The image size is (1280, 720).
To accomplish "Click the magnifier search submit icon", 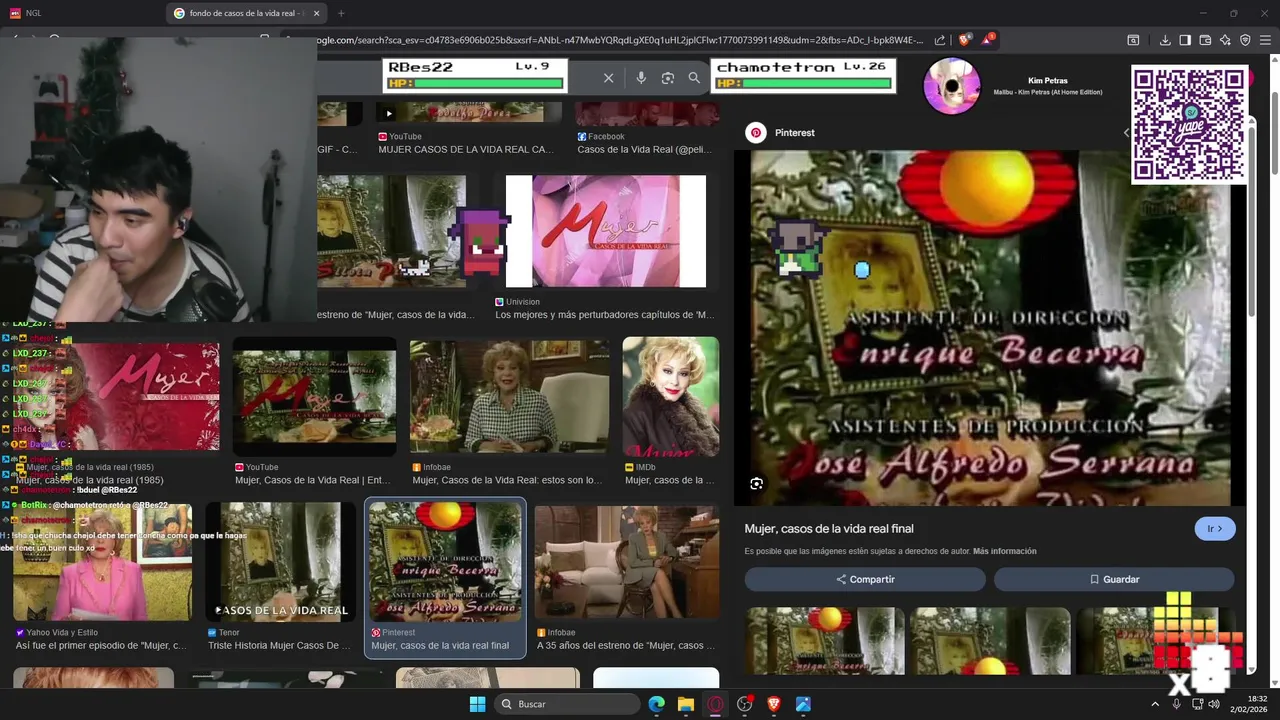I will click(x=694, y=78).
